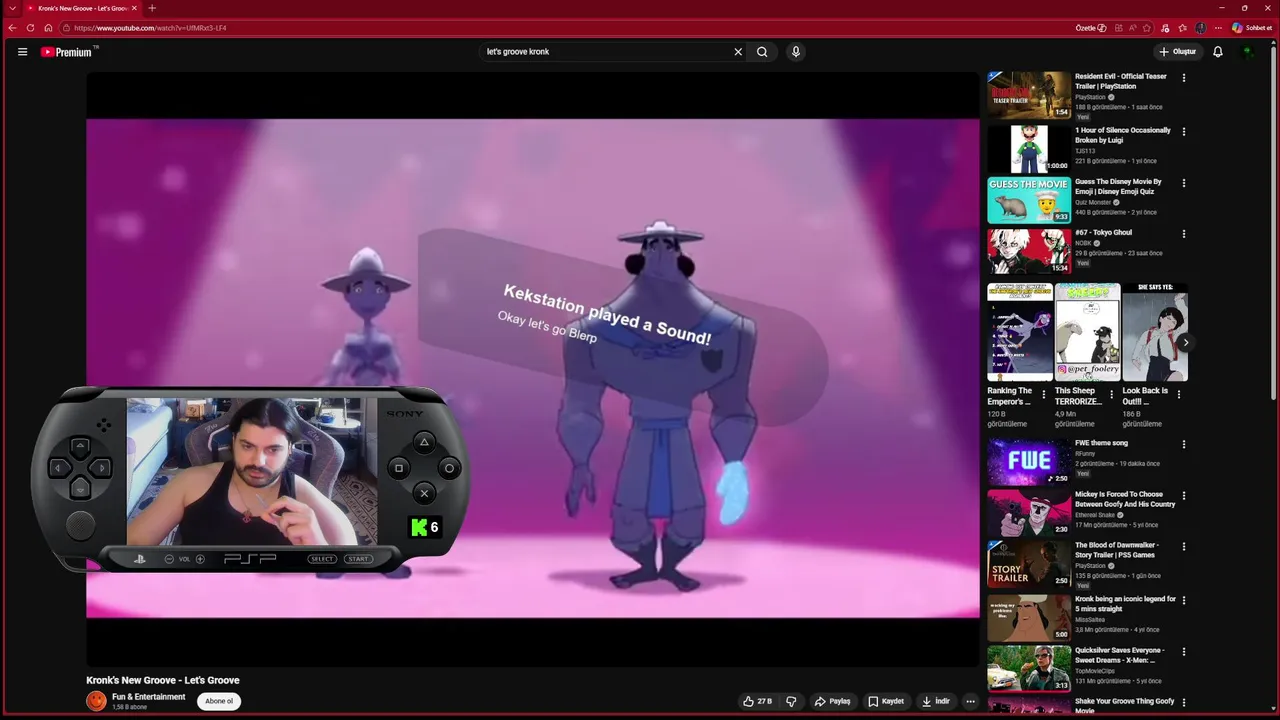Dislike the video thumbs down

click(x=791, y=701)
